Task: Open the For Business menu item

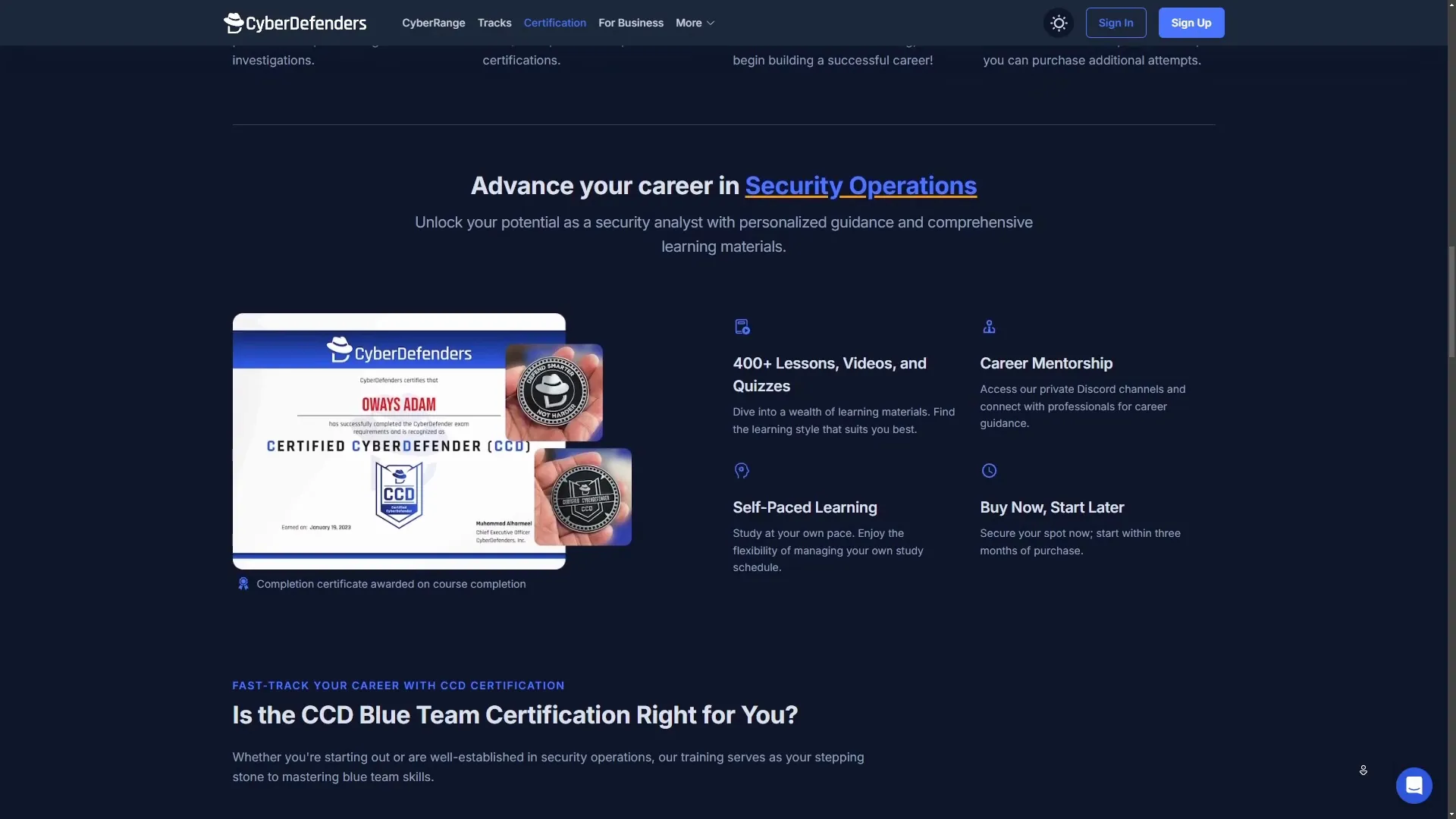Action: (x=630, y=23)
